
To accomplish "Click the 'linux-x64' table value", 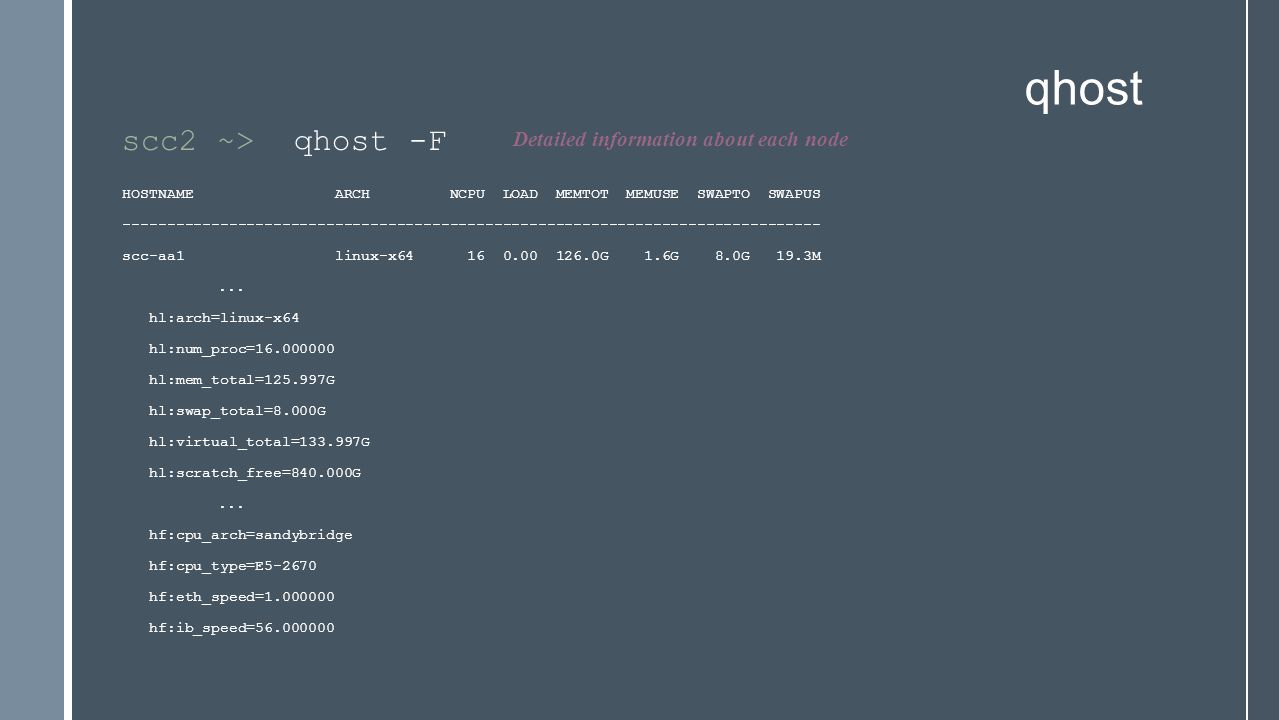I will [x=374, y=256].
